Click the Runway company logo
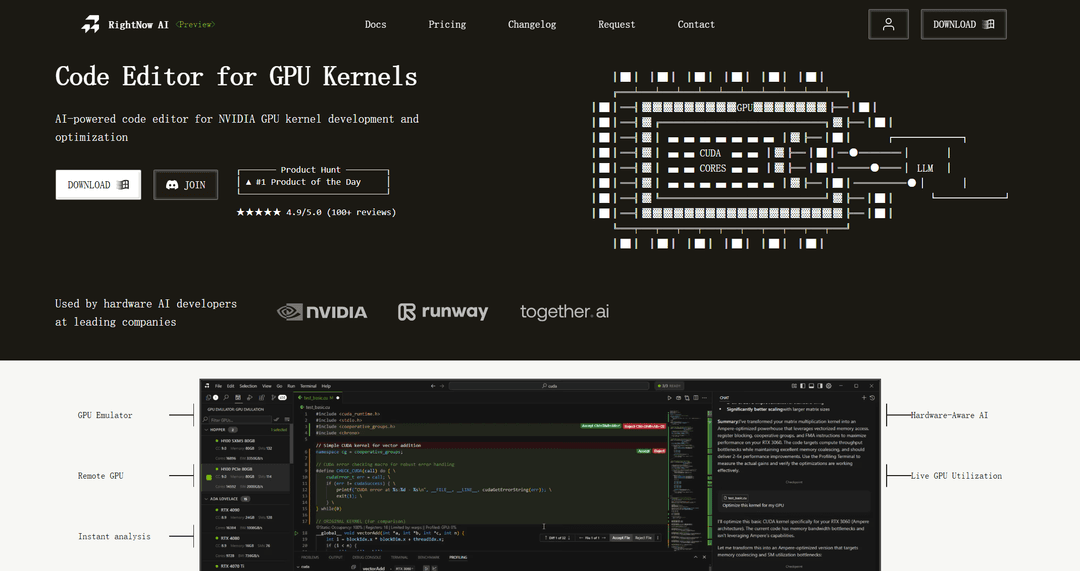Screen dimensions: 1080x571 [x=443, y=312]
